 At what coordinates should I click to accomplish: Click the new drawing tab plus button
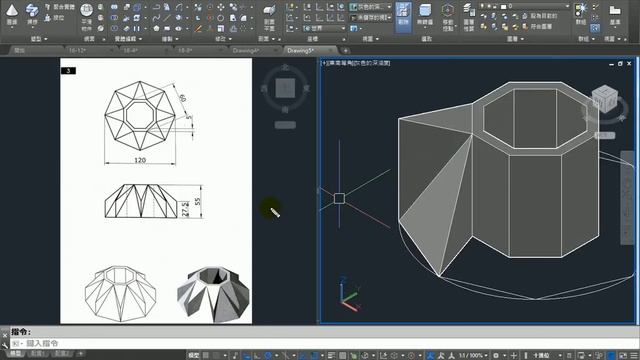click(x=346, y=51)
